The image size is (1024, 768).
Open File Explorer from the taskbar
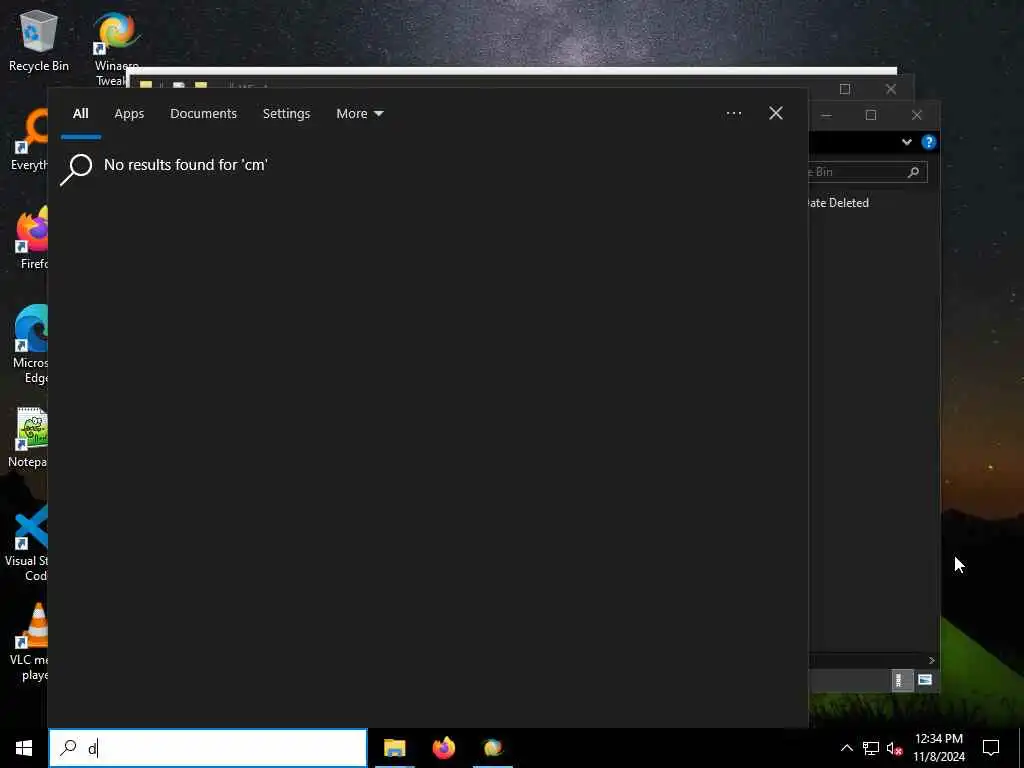[x=394, y=748]
